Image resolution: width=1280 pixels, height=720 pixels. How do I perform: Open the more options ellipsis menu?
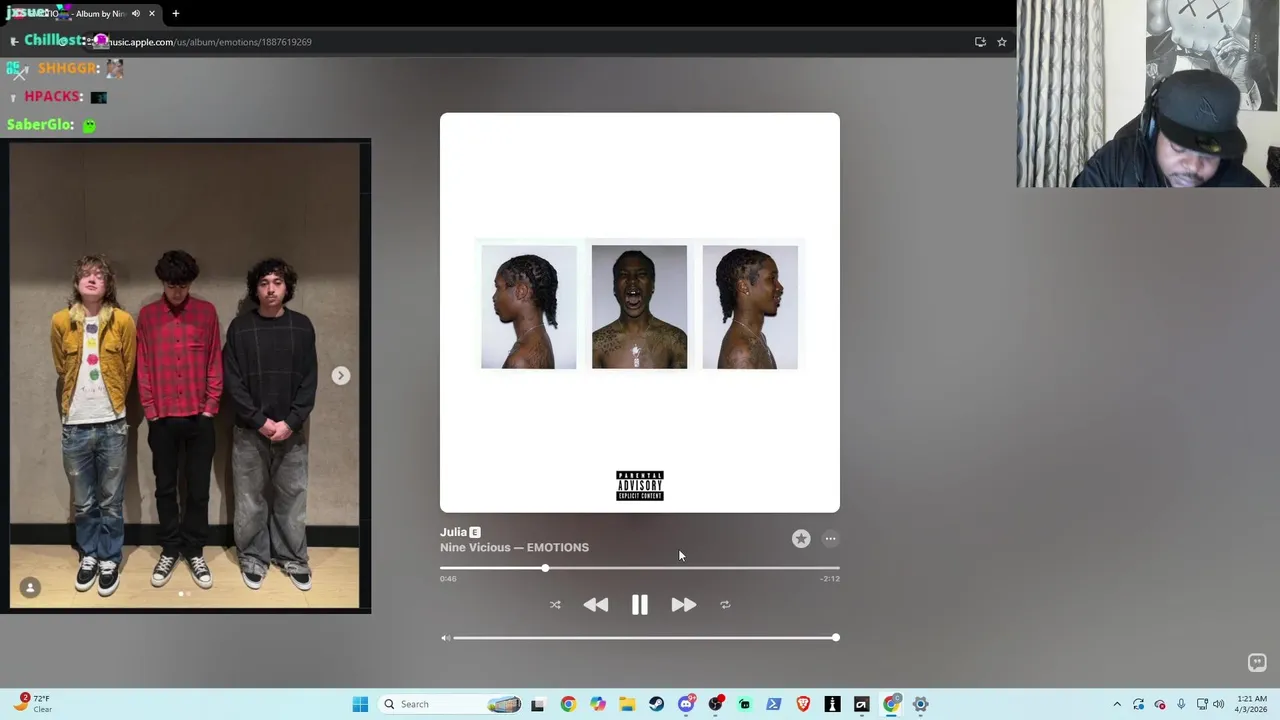point(830,539)
